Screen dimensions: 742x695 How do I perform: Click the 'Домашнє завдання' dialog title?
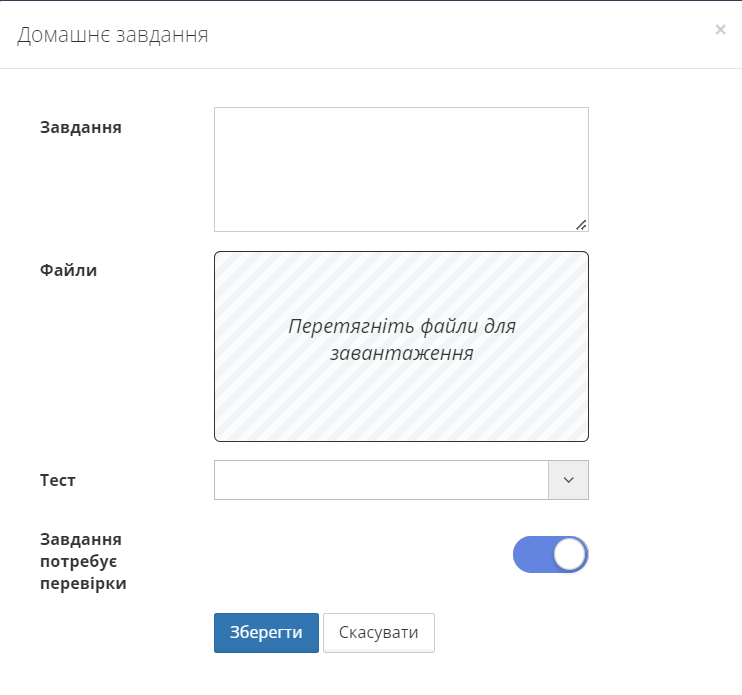point(112,35)
